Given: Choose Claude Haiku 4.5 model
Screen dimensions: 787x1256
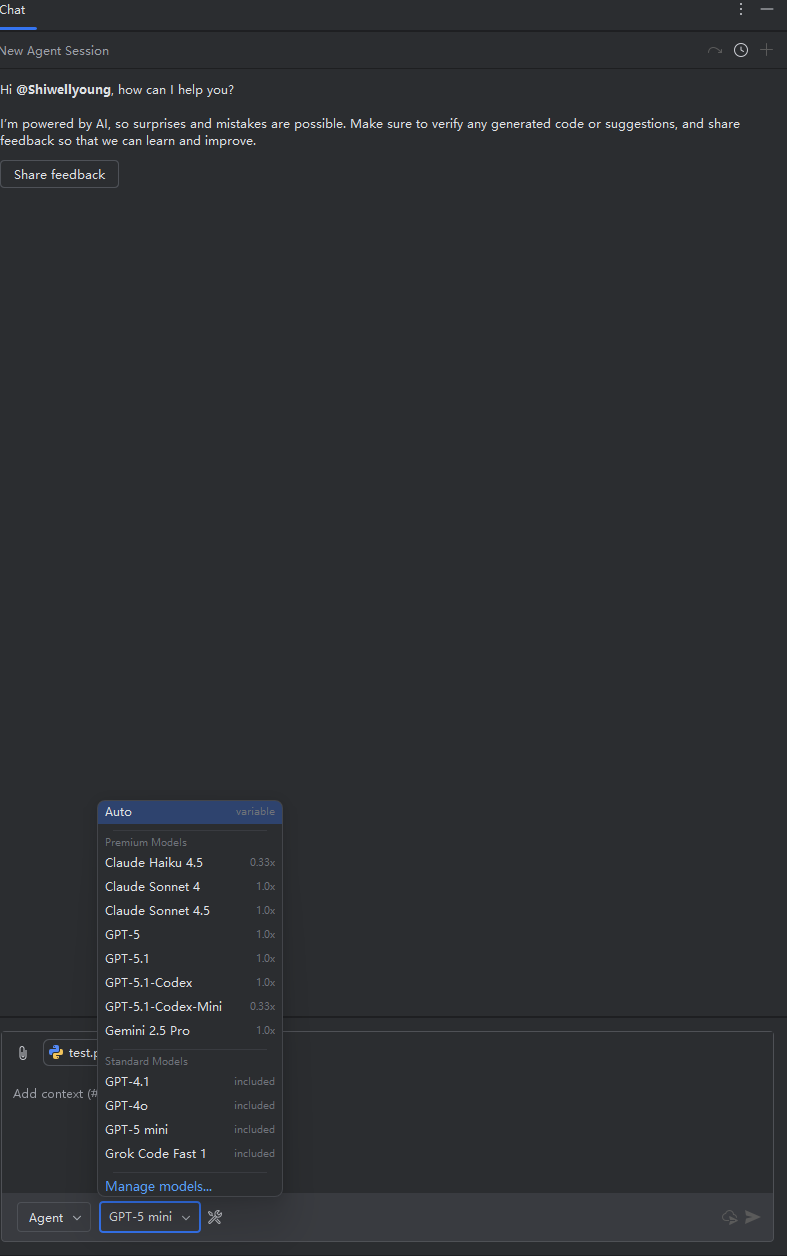Looking at the screenshot, I should (190, 862).
